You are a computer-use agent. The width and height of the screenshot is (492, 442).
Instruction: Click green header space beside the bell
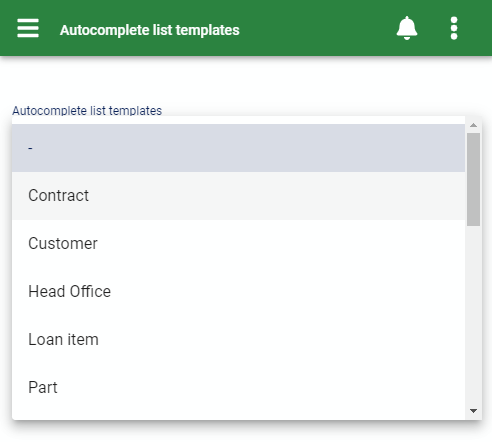(317, 28)
